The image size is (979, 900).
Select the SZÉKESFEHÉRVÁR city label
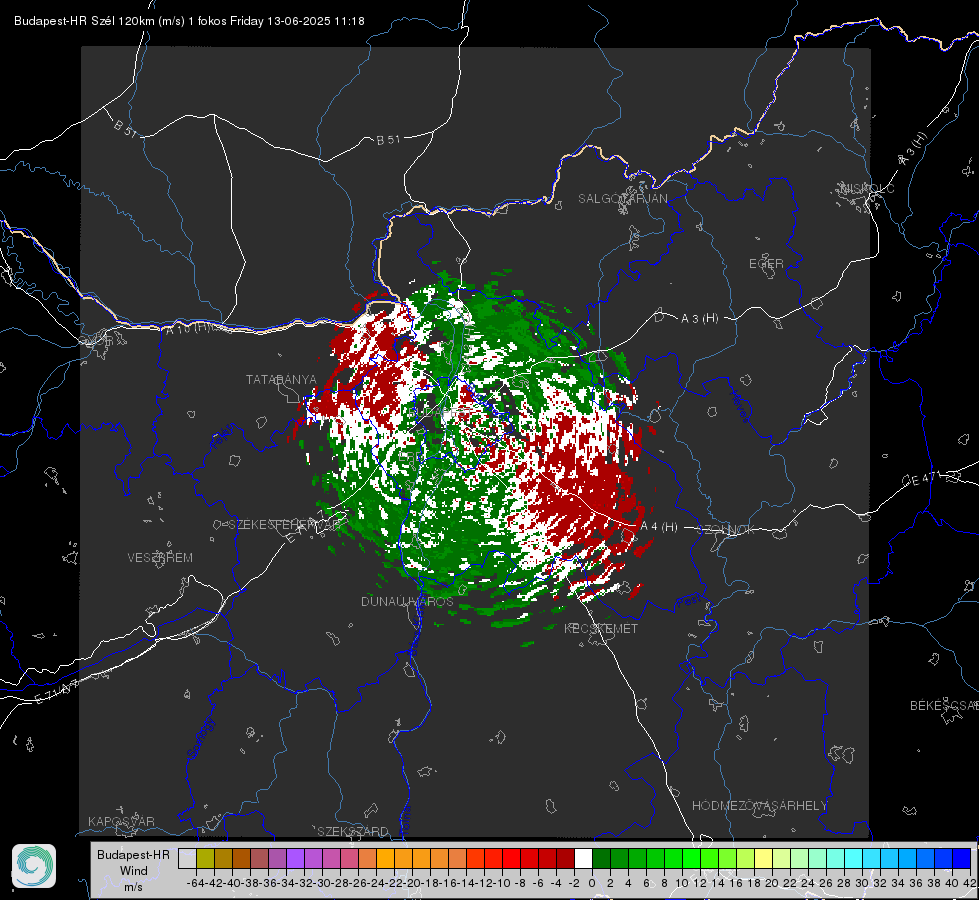coord(283,525)
